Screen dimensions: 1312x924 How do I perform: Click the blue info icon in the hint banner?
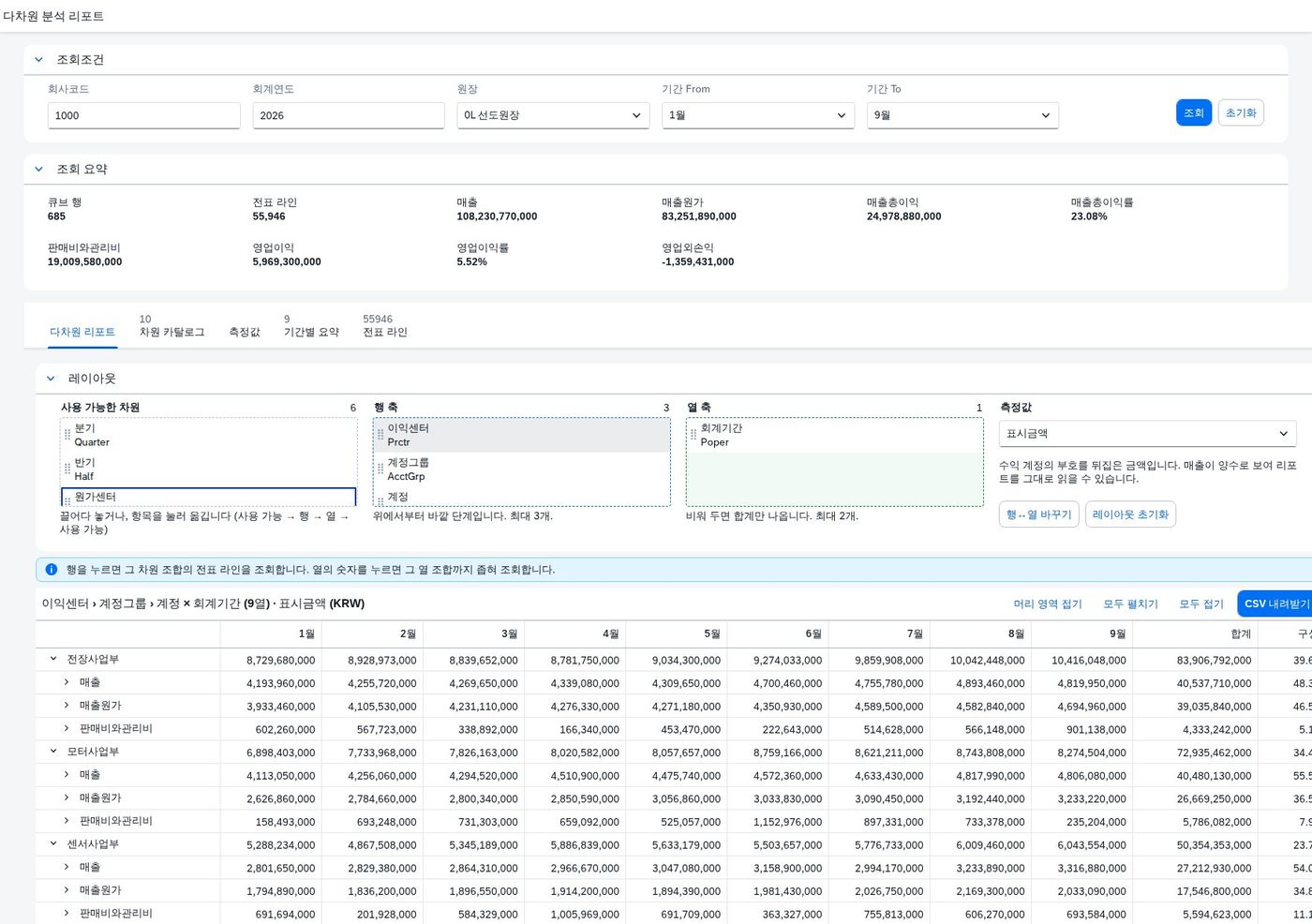pyautogui.click(x=52, y=570)
